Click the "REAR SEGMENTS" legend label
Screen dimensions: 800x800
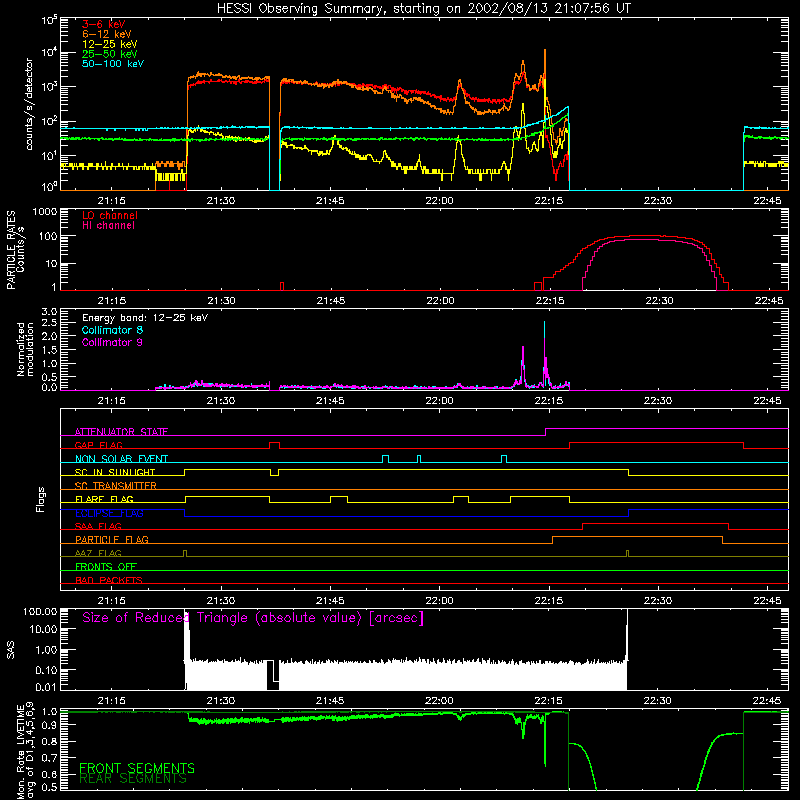[x=133, y=779]
